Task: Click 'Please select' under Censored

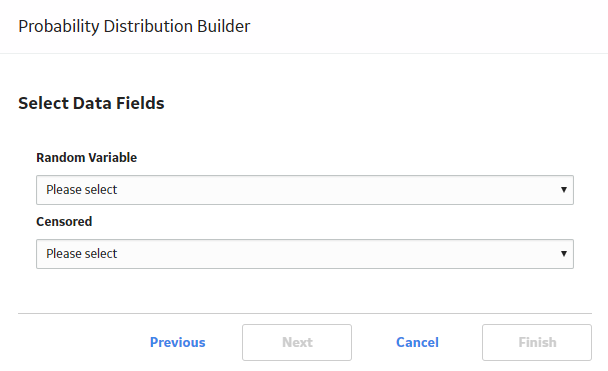Action: 81,254
